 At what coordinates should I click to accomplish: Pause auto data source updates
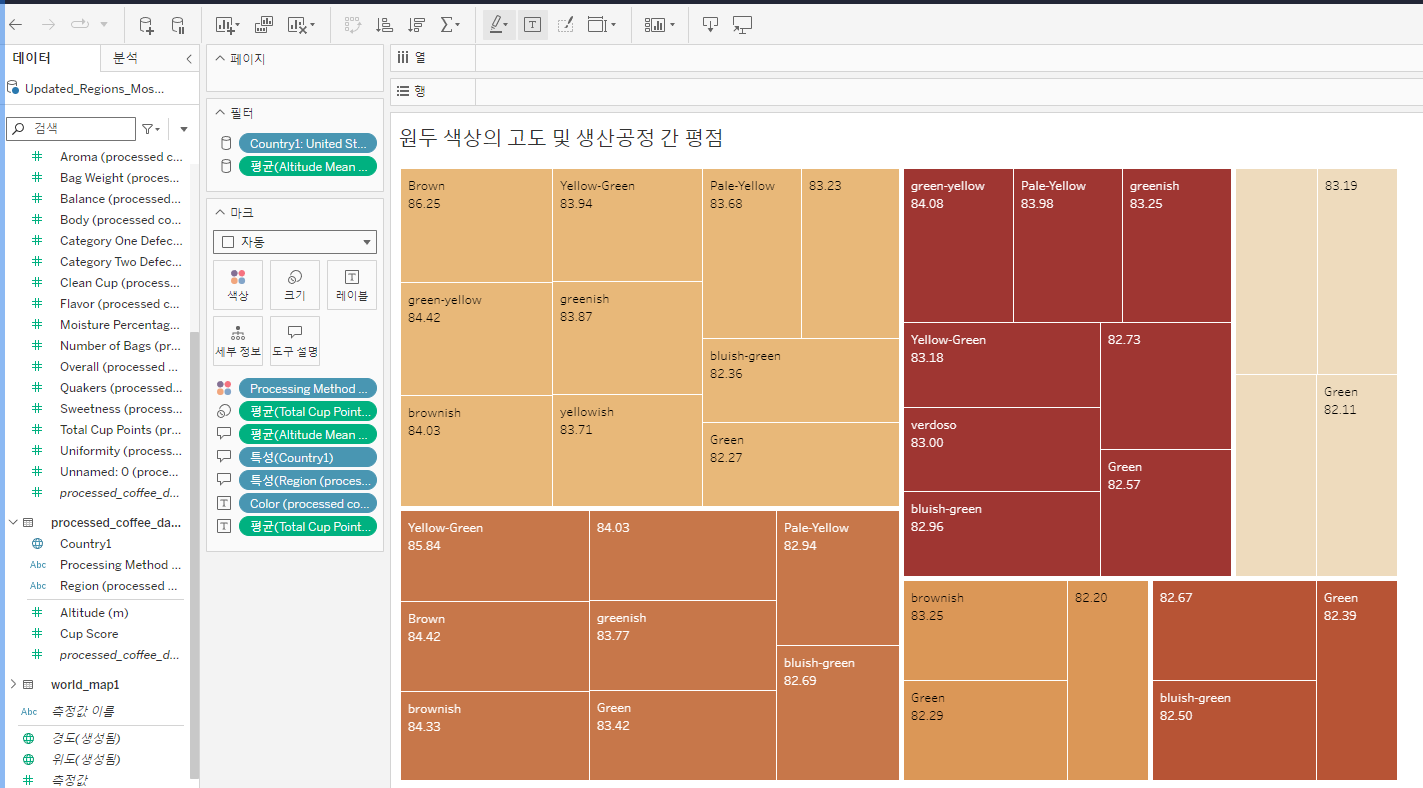(x=177, y=25)
